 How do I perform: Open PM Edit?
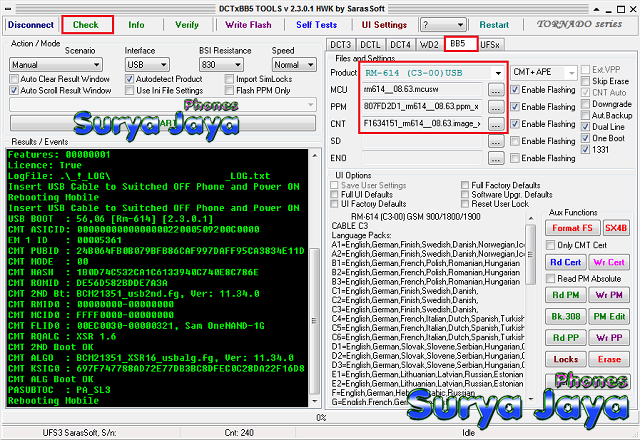pyautogui.click(x=609, y=316)
